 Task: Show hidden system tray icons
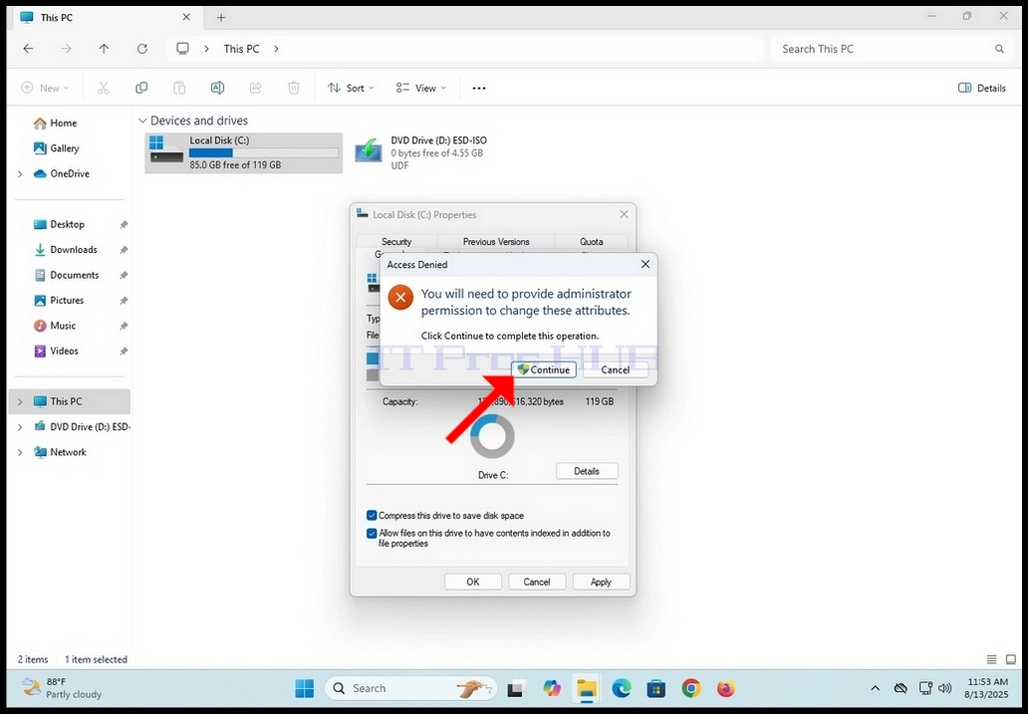(x=875, y=688)
